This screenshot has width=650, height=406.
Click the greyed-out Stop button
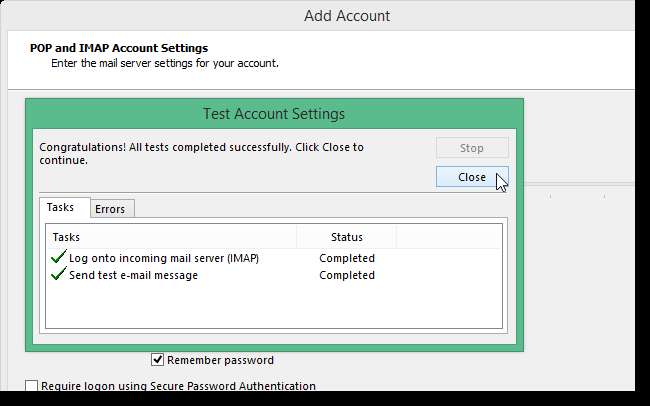tap(472, 148)
